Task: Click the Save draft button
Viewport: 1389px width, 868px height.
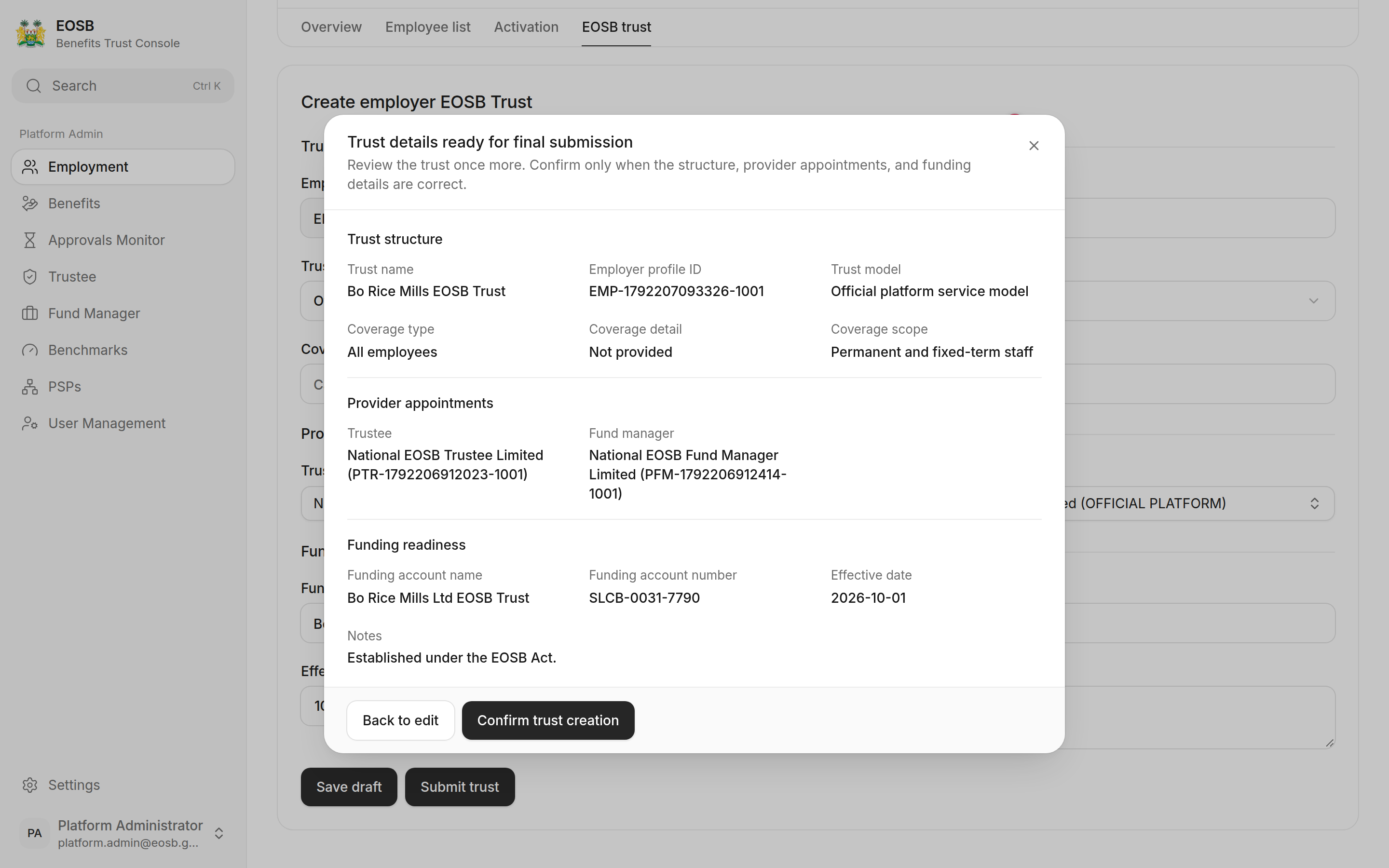Action: click(x=349, y=787)
